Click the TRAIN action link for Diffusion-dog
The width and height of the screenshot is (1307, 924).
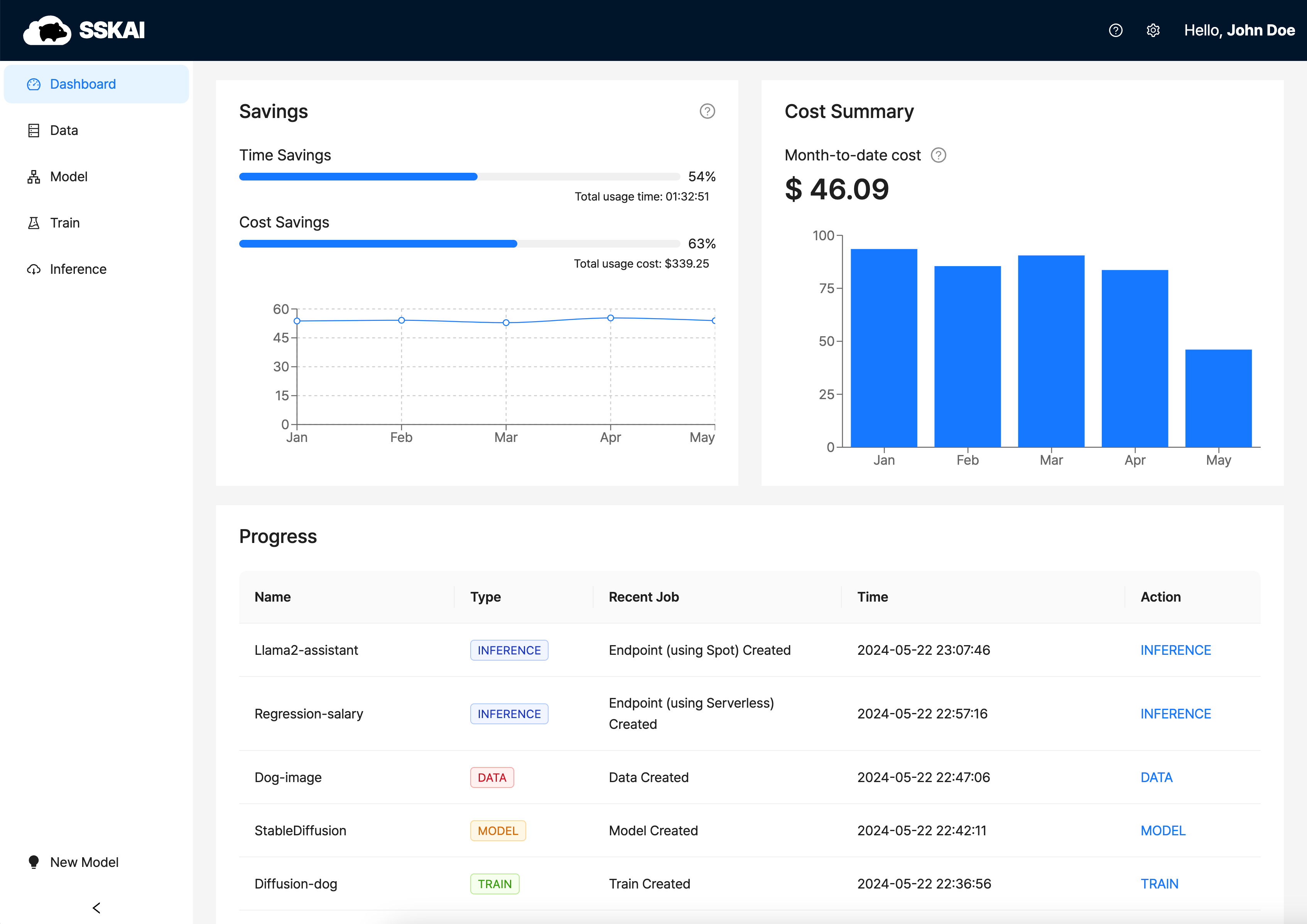coord(1159,884)
